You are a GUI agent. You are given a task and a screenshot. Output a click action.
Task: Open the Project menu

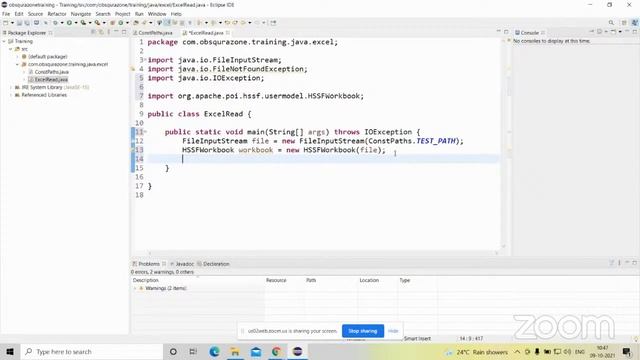tap(122, 14)
